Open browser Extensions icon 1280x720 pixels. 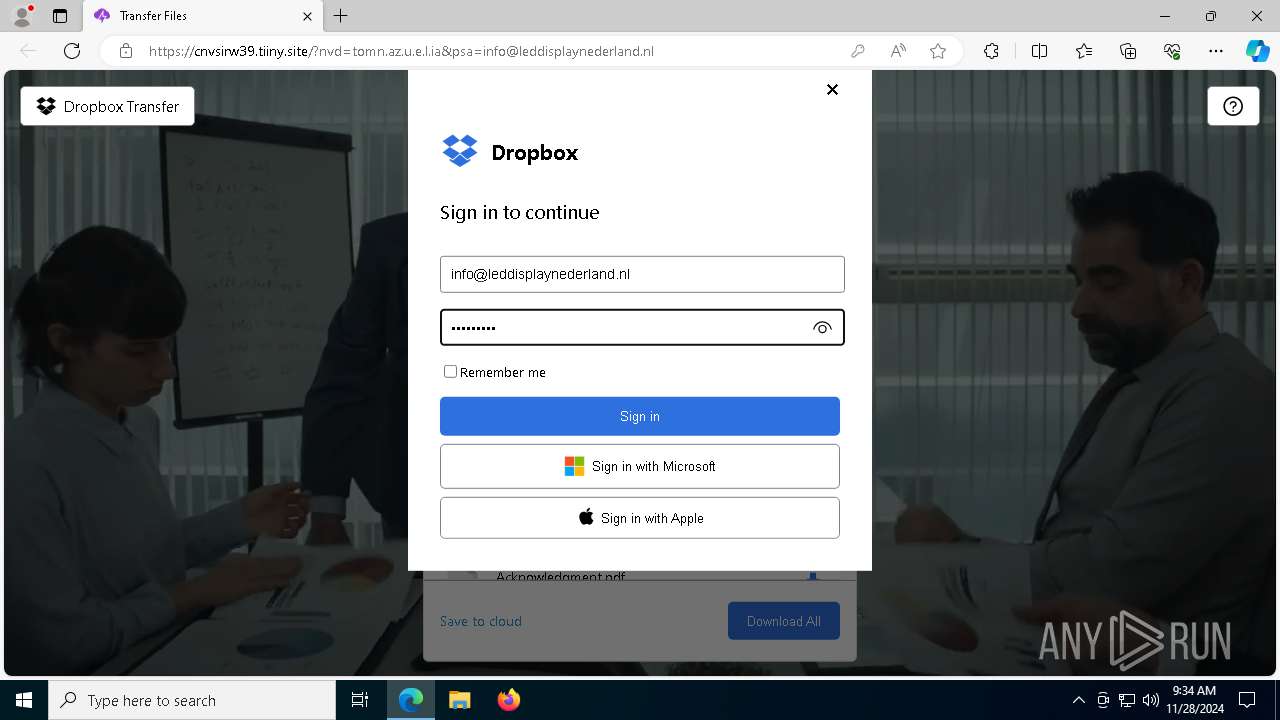[x=991, y=51]
